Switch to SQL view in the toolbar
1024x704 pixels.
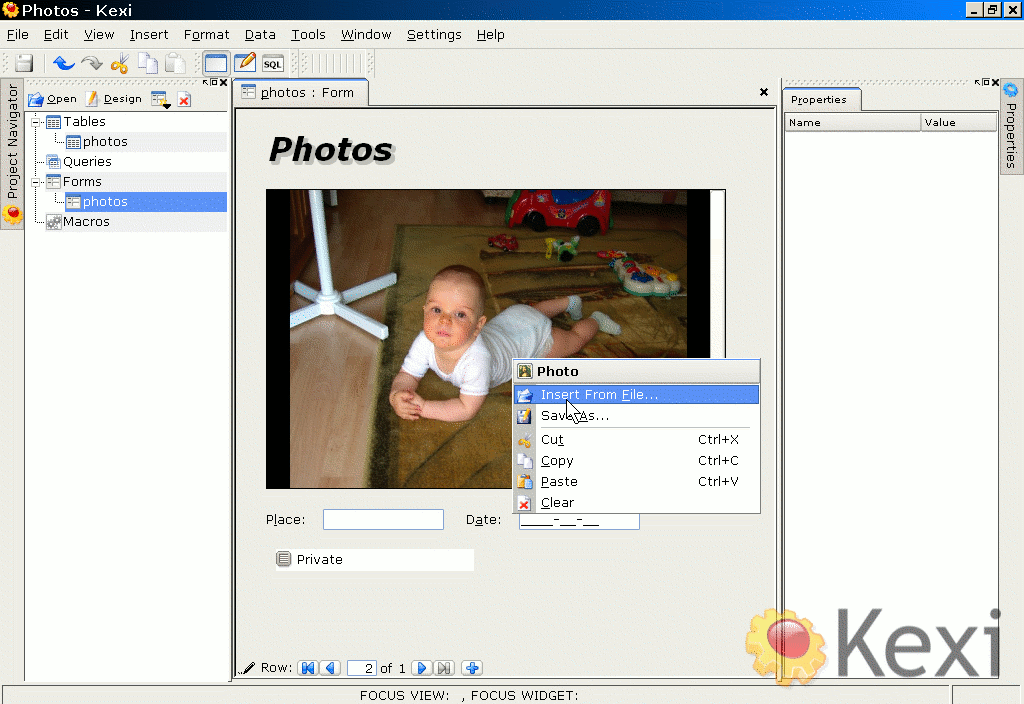[x=272, y=63]
